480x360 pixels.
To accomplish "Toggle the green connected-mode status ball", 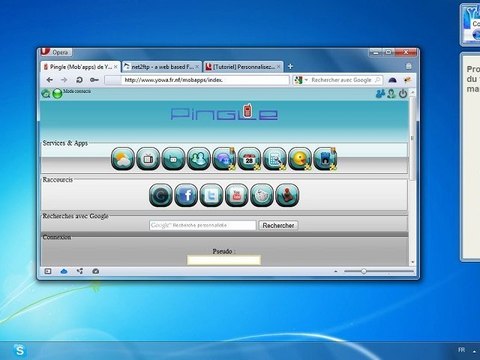I will (x=57, y=94).
